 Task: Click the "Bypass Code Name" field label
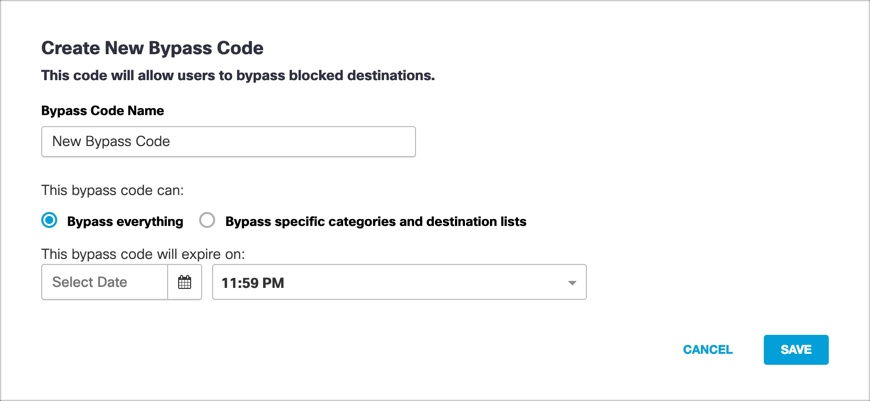point(102,111)
